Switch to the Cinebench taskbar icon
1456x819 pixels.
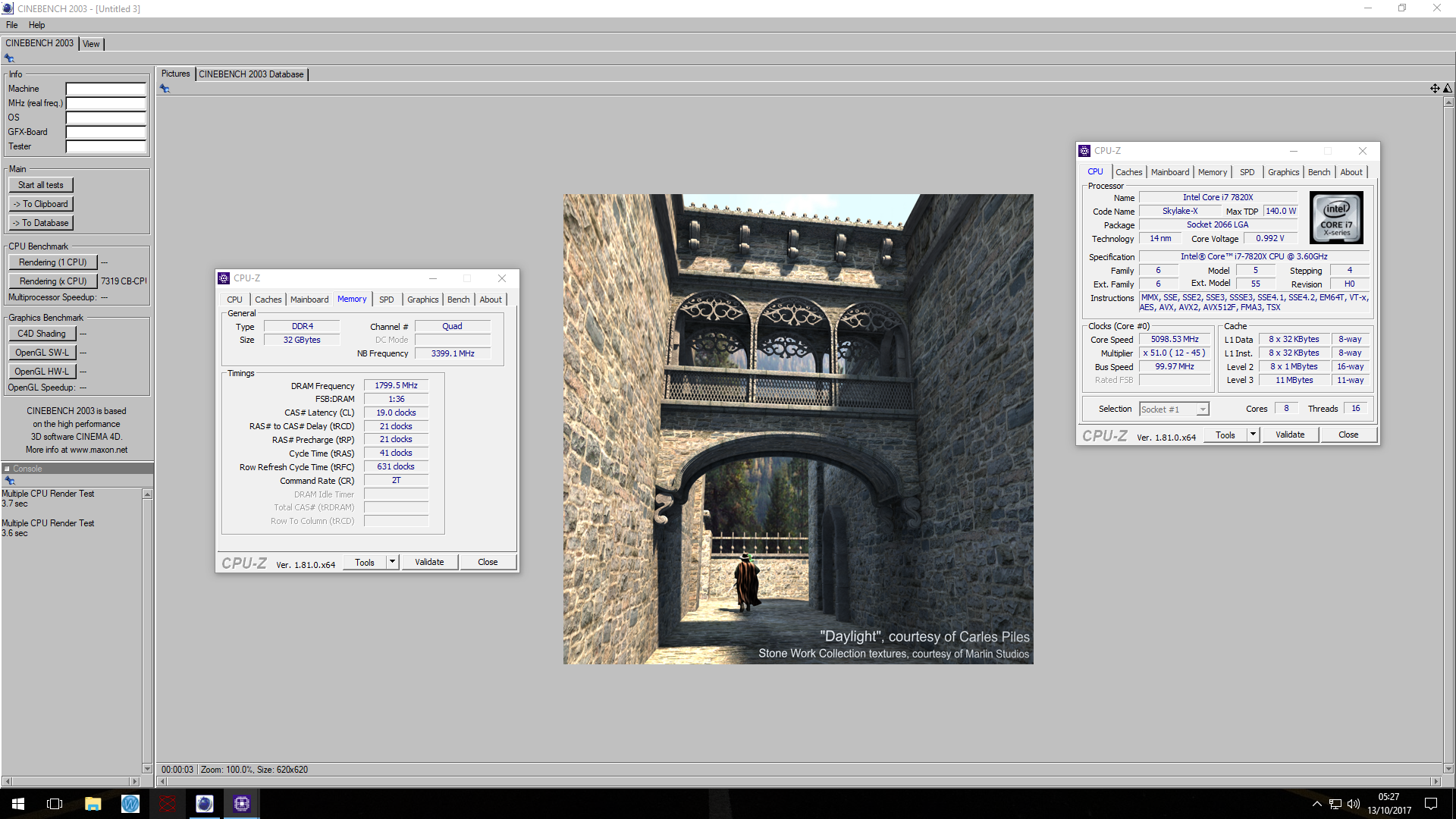point(205,804)
